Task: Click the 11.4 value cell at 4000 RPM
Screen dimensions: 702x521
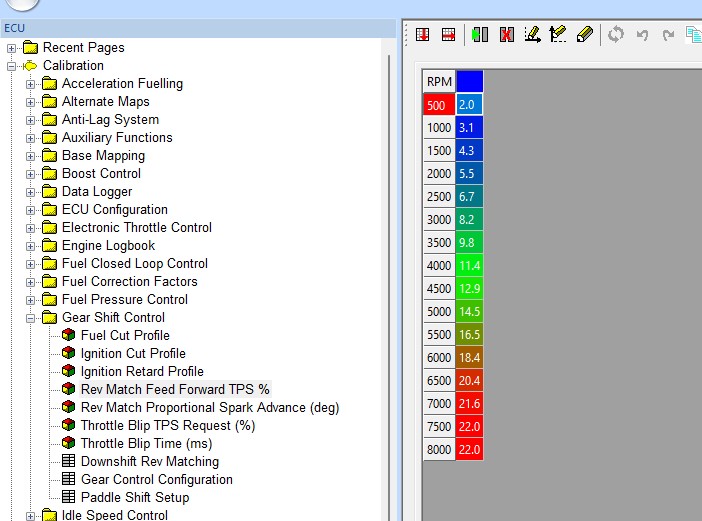Action: (x=469, y=266)
